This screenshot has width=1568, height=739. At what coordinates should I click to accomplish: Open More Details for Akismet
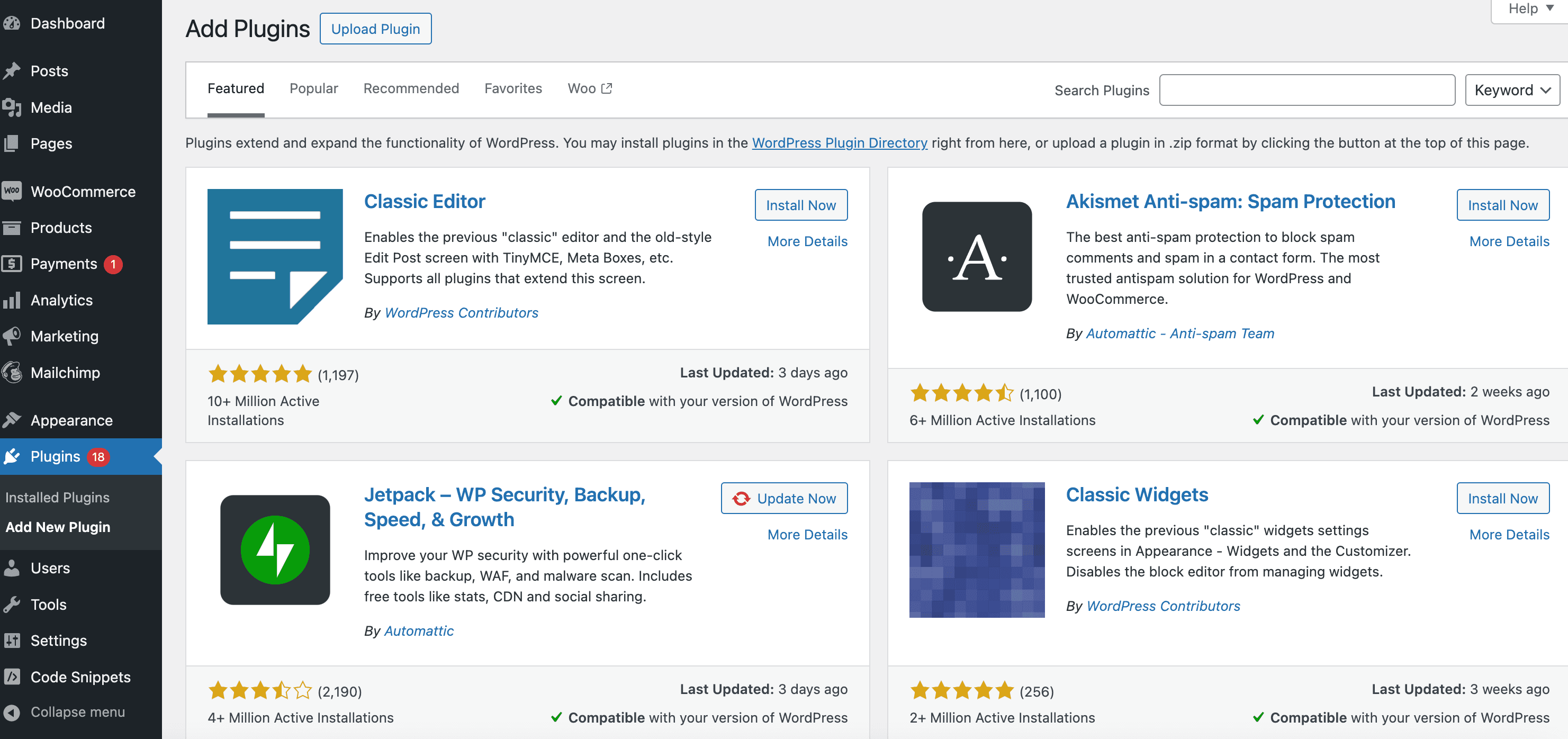pyautogui.click(x=1509, y=241)
